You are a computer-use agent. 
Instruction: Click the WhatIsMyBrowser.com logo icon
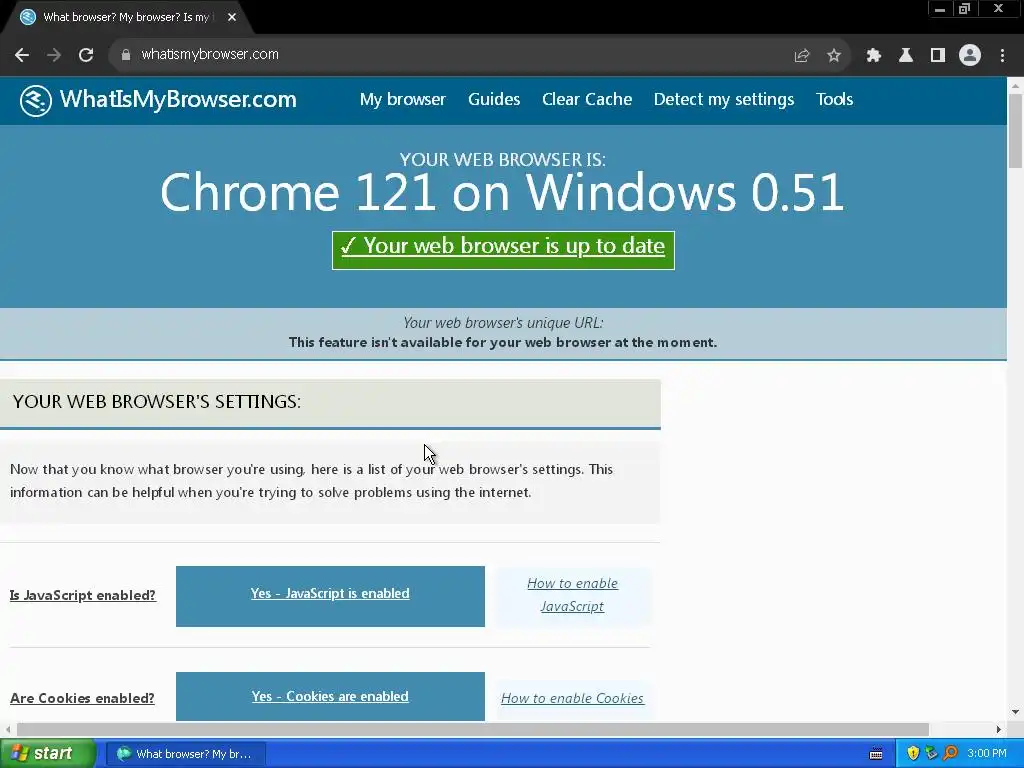[x=35, y=101]
